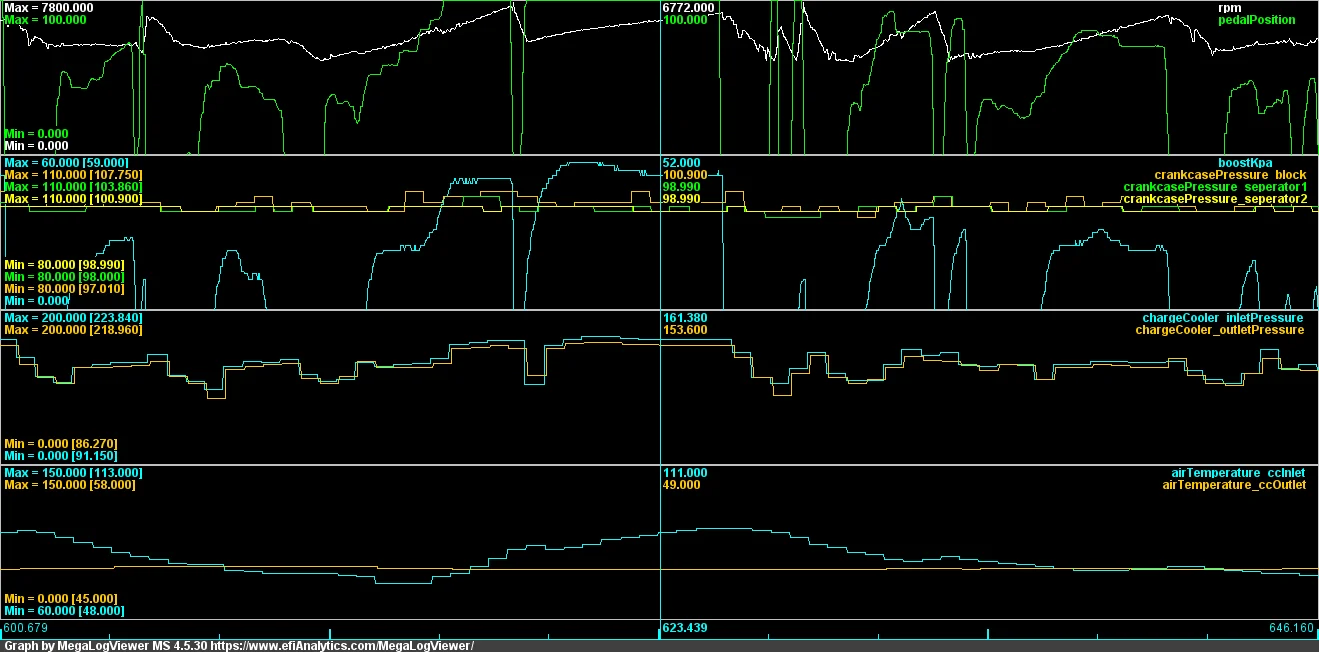Viewport: 1319px width, 652px height.
Task: Click 'Max = 150.000 [113.000]' label
Action: click(x=73, y=473)
